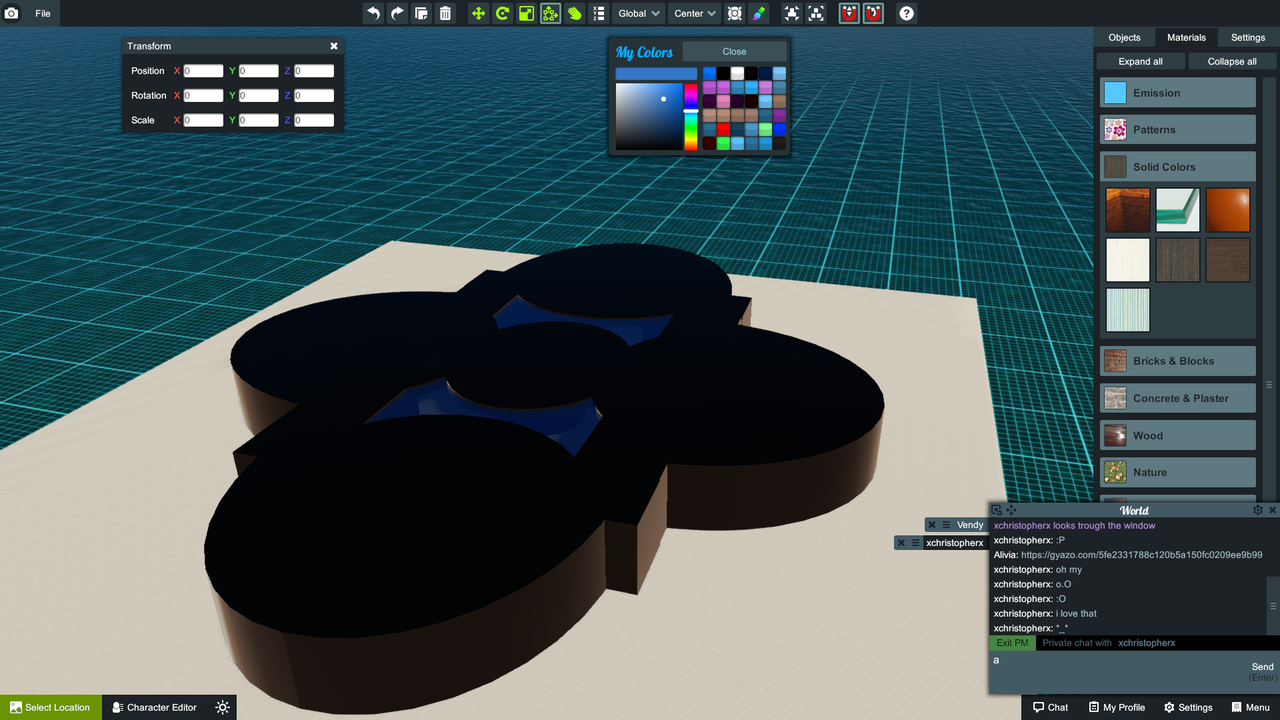Image resolution: width=1280 pixels, height=720 pixels.
Task: Duplicate the selected object
Action: coord(421,13)
